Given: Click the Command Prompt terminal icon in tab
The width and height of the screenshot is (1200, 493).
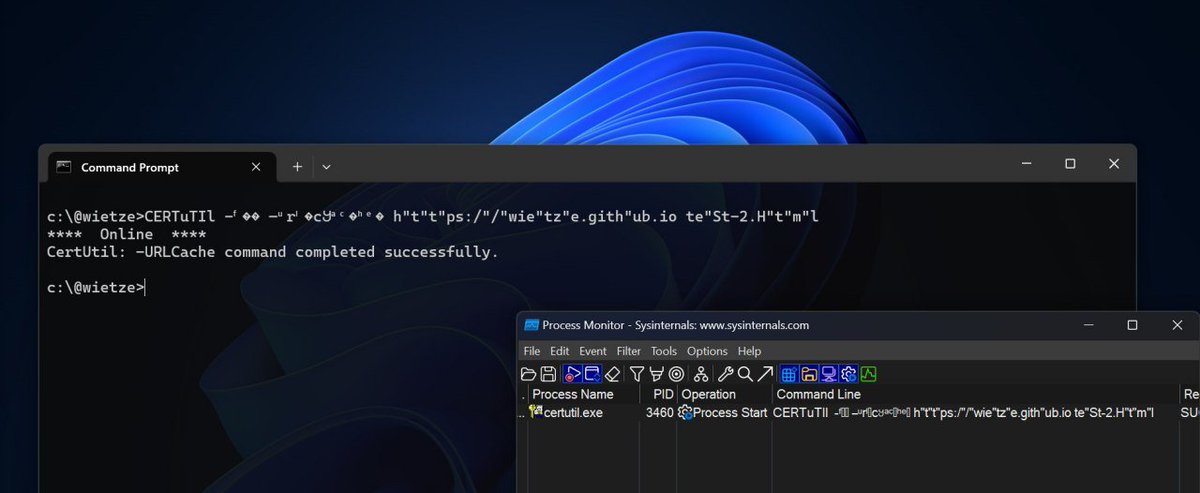Looking at the screenshot, I should 64,167.
